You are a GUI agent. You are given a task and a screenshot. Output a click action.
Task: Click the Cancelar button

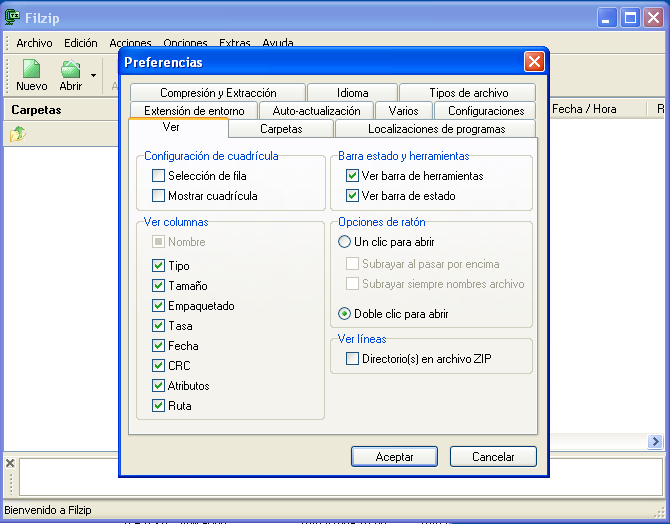(x=493, y=456)
